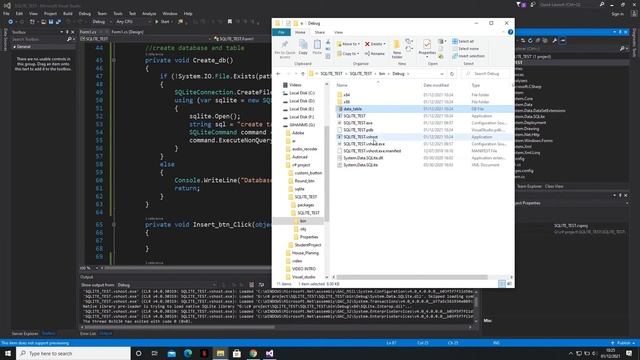Select System.Data.SQLite.dll in file list
Screen dimensions: 640x360
coord(363,158)
